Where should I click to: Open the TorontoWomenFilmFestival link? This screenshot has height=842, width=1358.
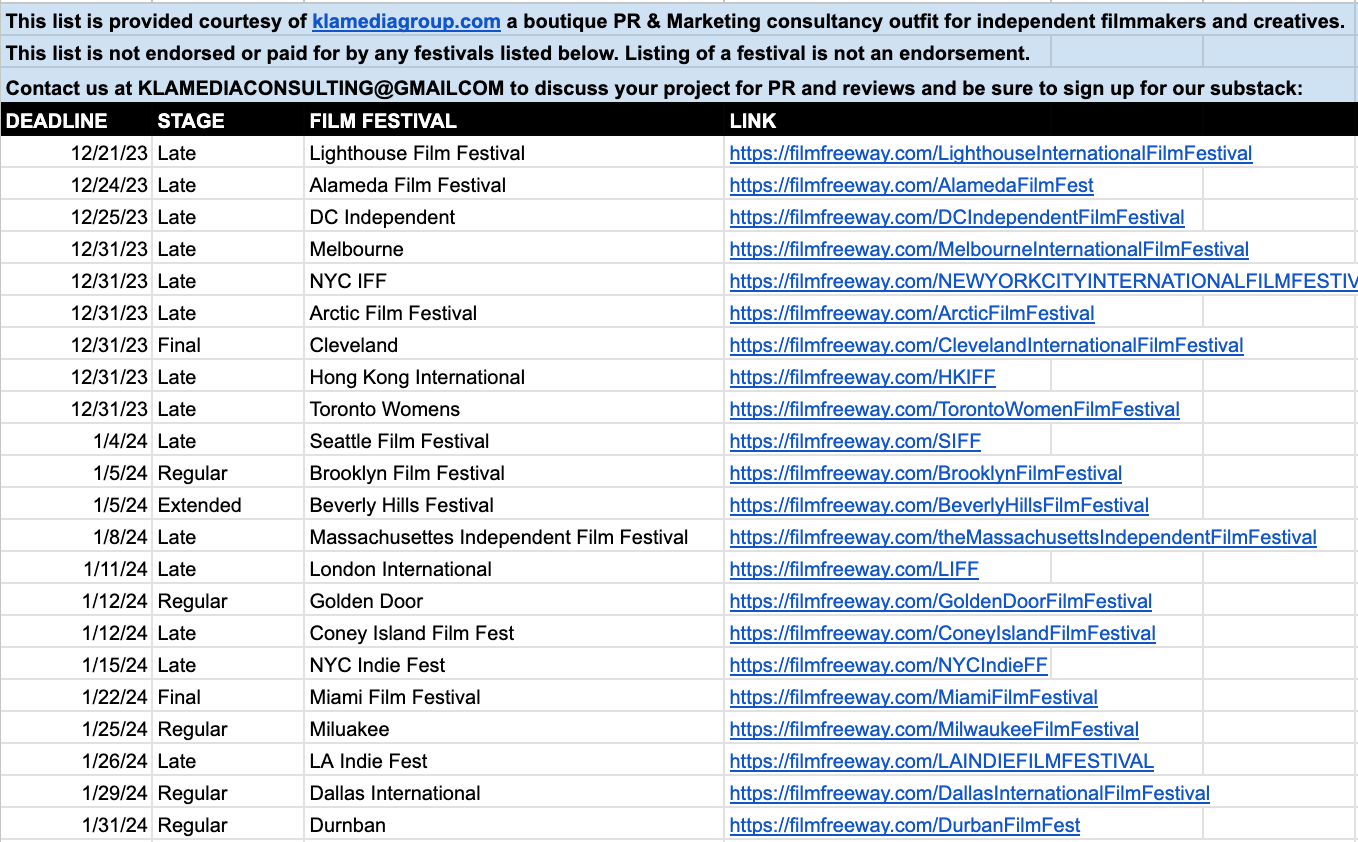[955, 409]
